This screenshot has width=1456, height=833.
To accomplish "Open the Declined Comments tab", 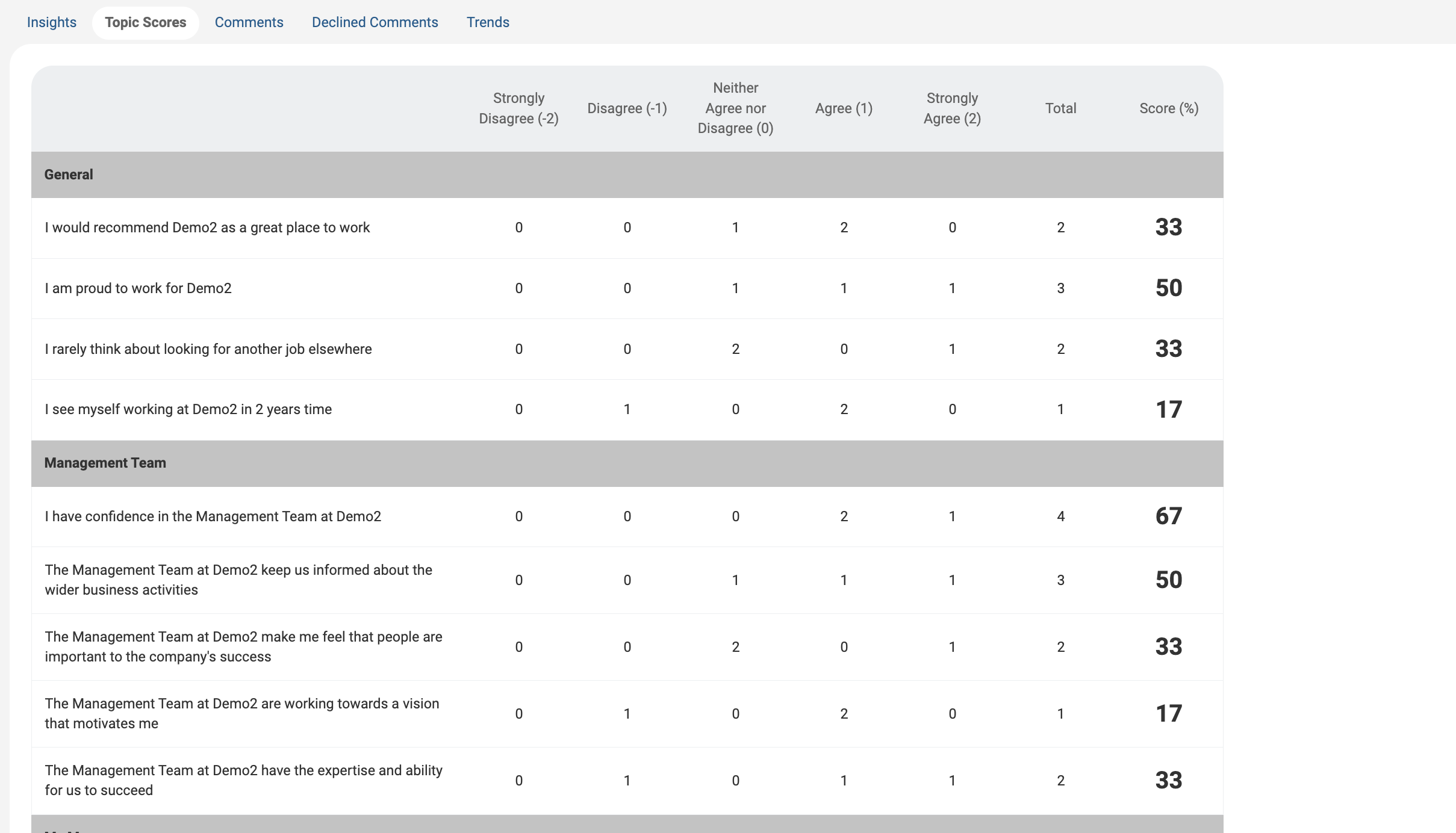I will (x=375, y=22).
